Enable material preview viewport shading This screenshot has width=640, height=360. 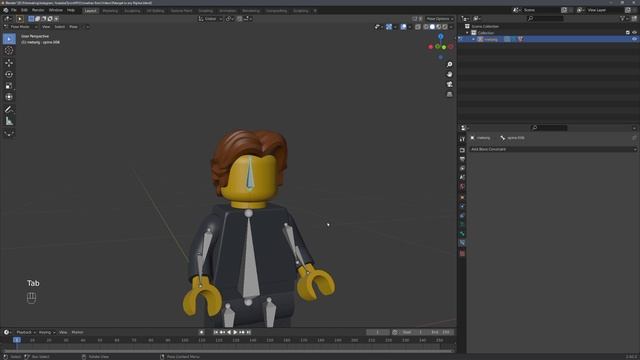438,27
